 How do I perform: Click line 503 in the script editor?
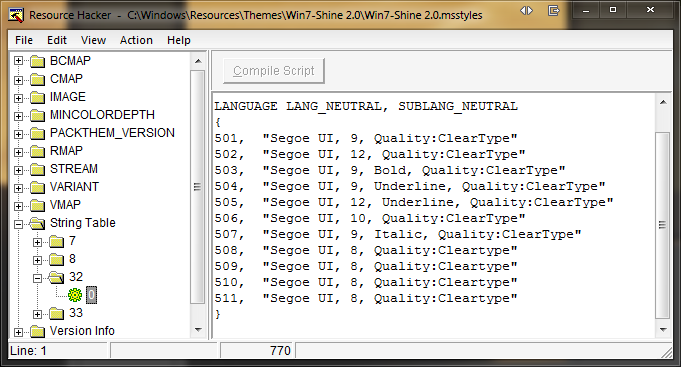coord(390,170)
